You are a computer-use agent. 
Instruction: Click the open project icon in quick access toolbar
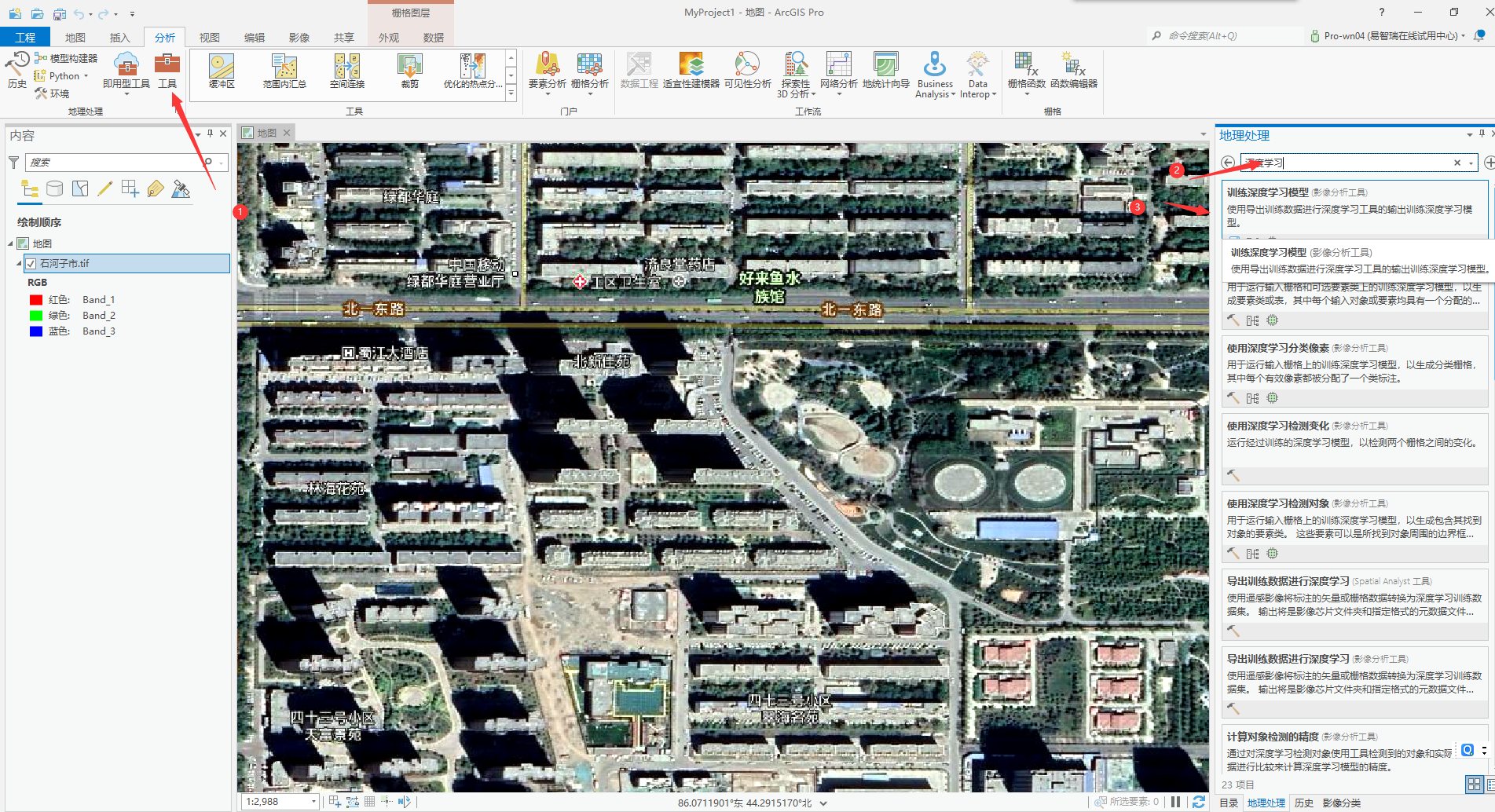(x=37, y=14)
